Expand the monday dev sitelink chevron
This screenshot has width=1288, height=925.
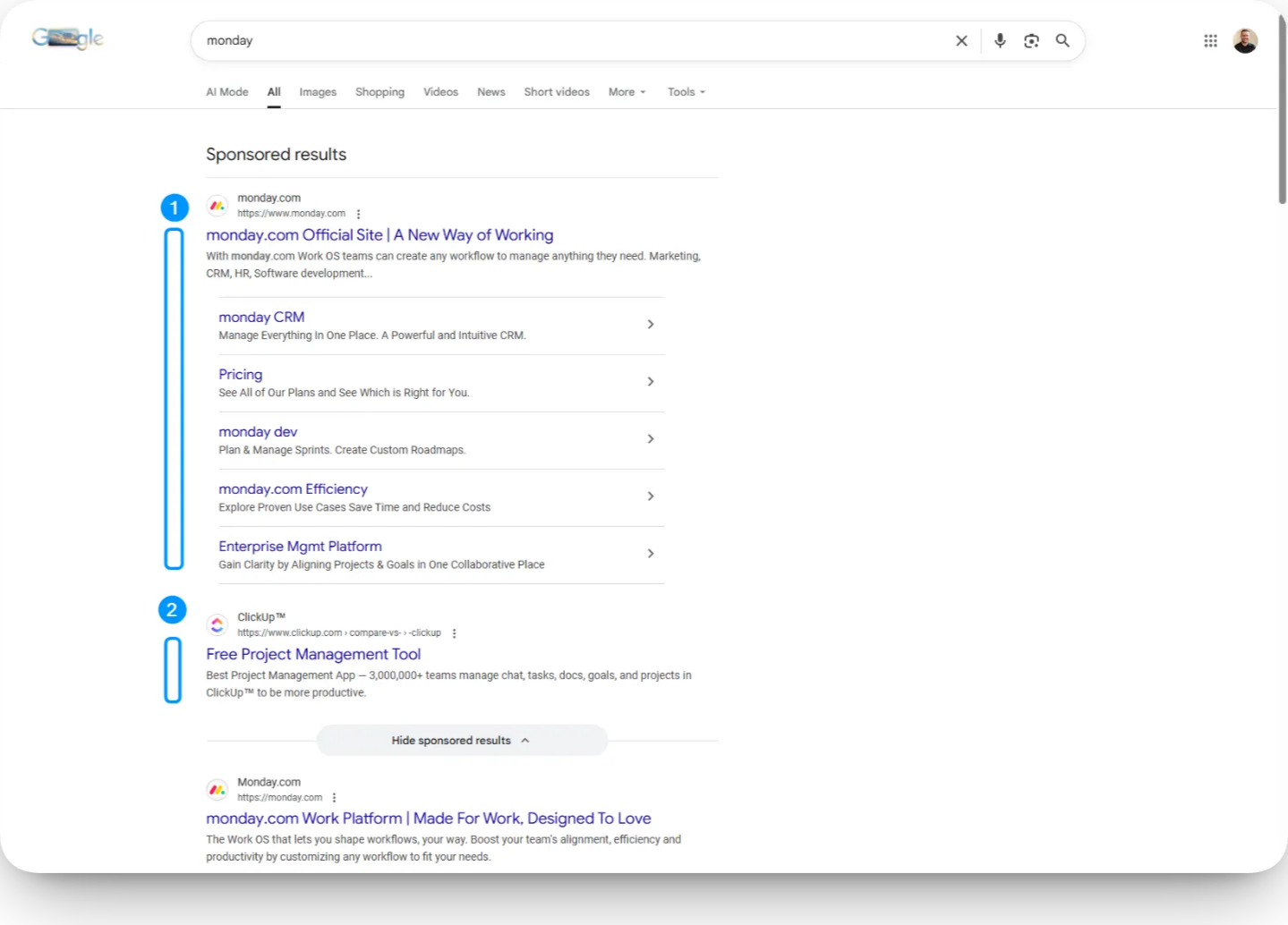(x=651, y=439)
